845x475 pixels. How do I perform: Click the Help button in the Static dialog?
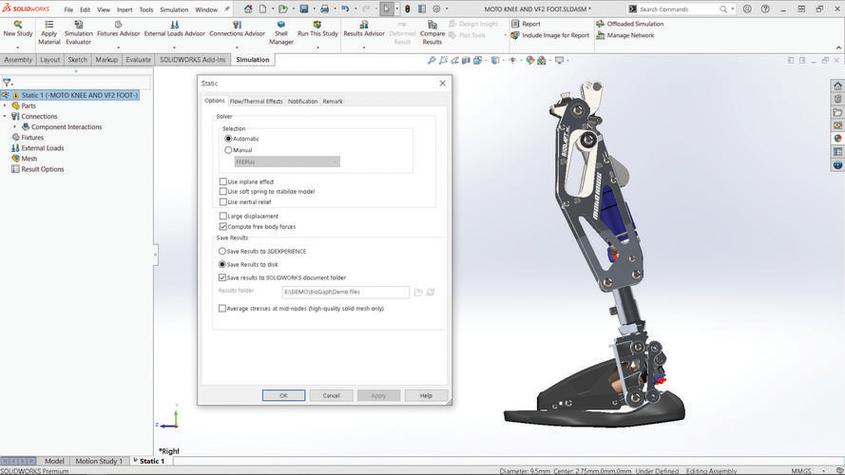426,395
